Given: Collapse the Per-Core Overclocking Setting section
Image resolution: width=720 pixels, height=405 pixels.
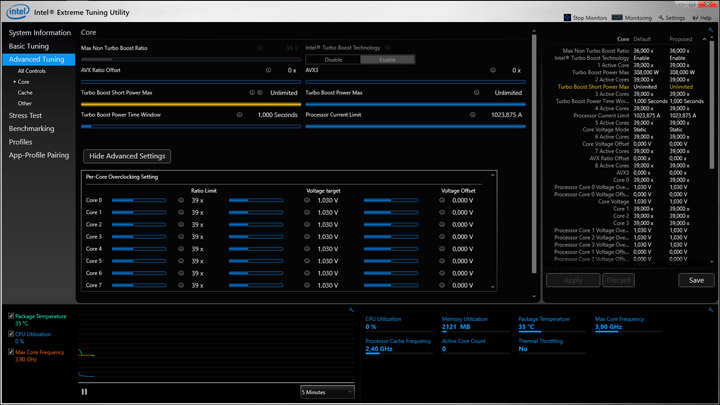Looking at the screenshot, I should [492, 176].
